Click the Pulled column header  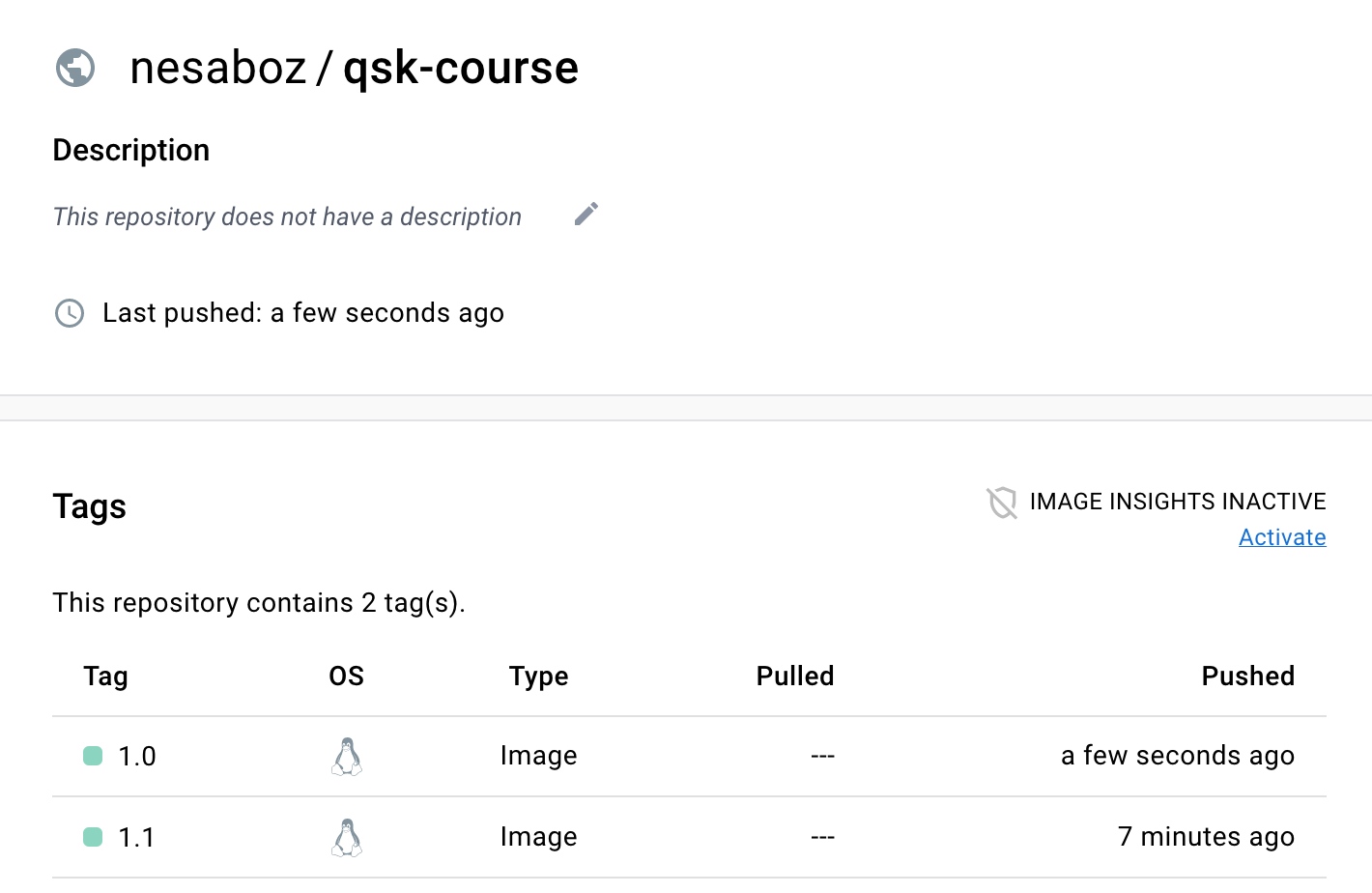click(x=795, y=677)
